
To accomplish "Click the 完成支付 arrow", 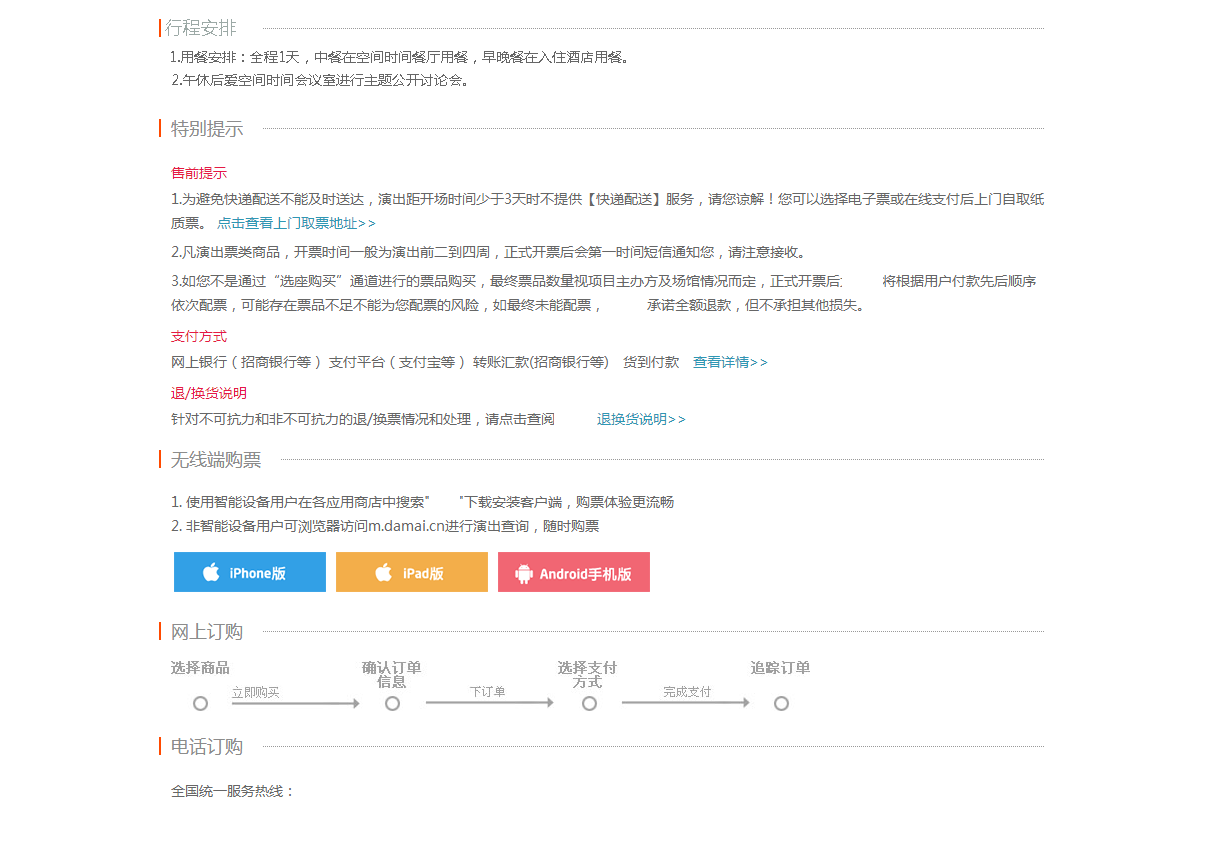I will [685, 703].
